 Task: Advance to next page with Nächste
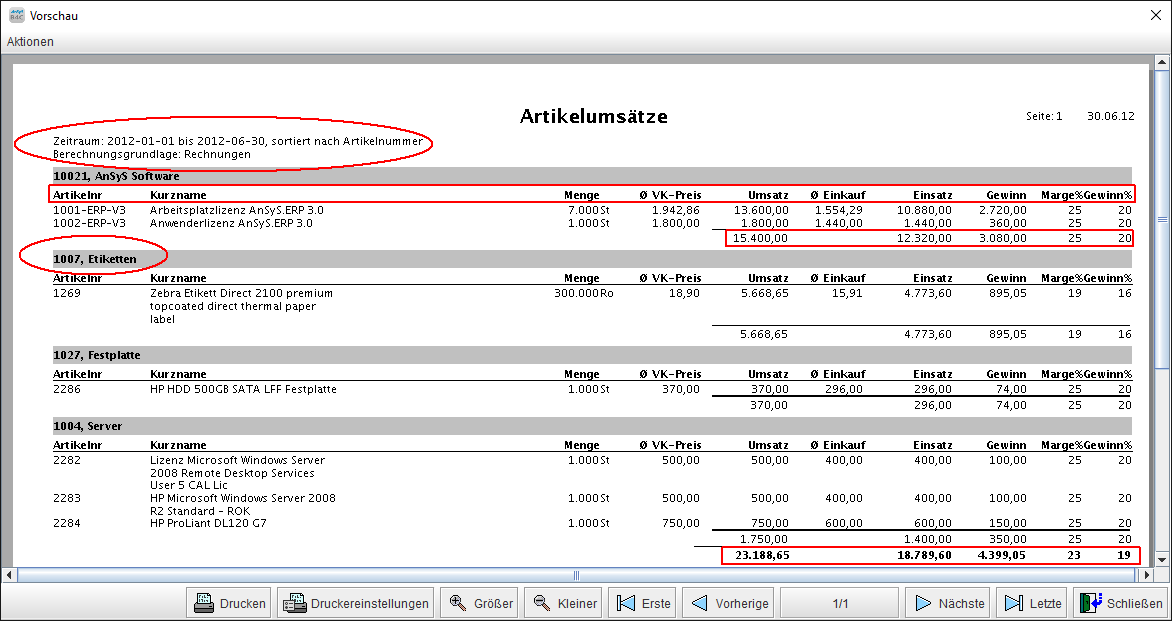pos(948,603)
